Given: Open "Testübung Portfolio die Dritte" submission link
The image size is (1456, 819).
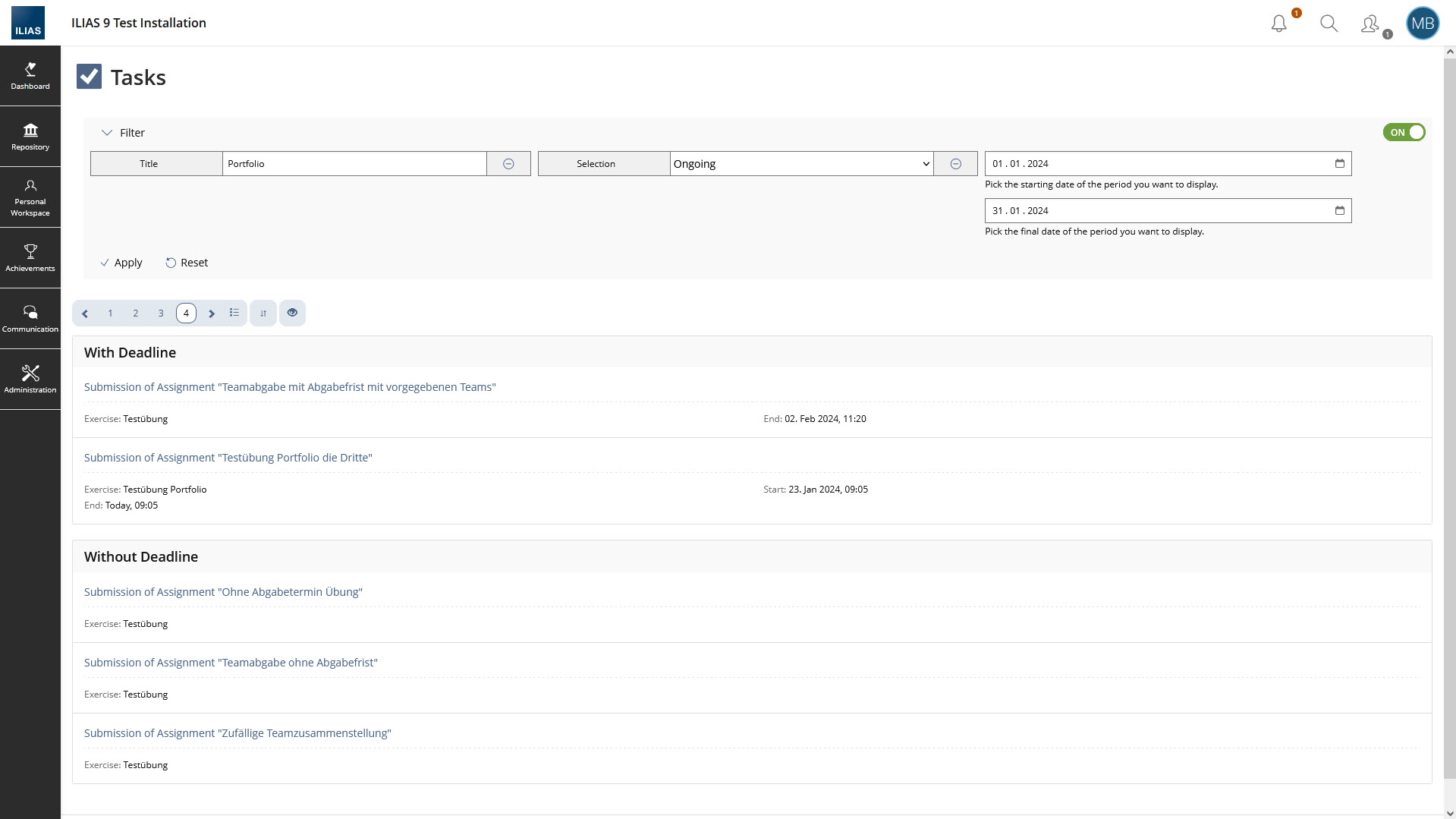Looking at the screenshot, I should coord(228,458).
